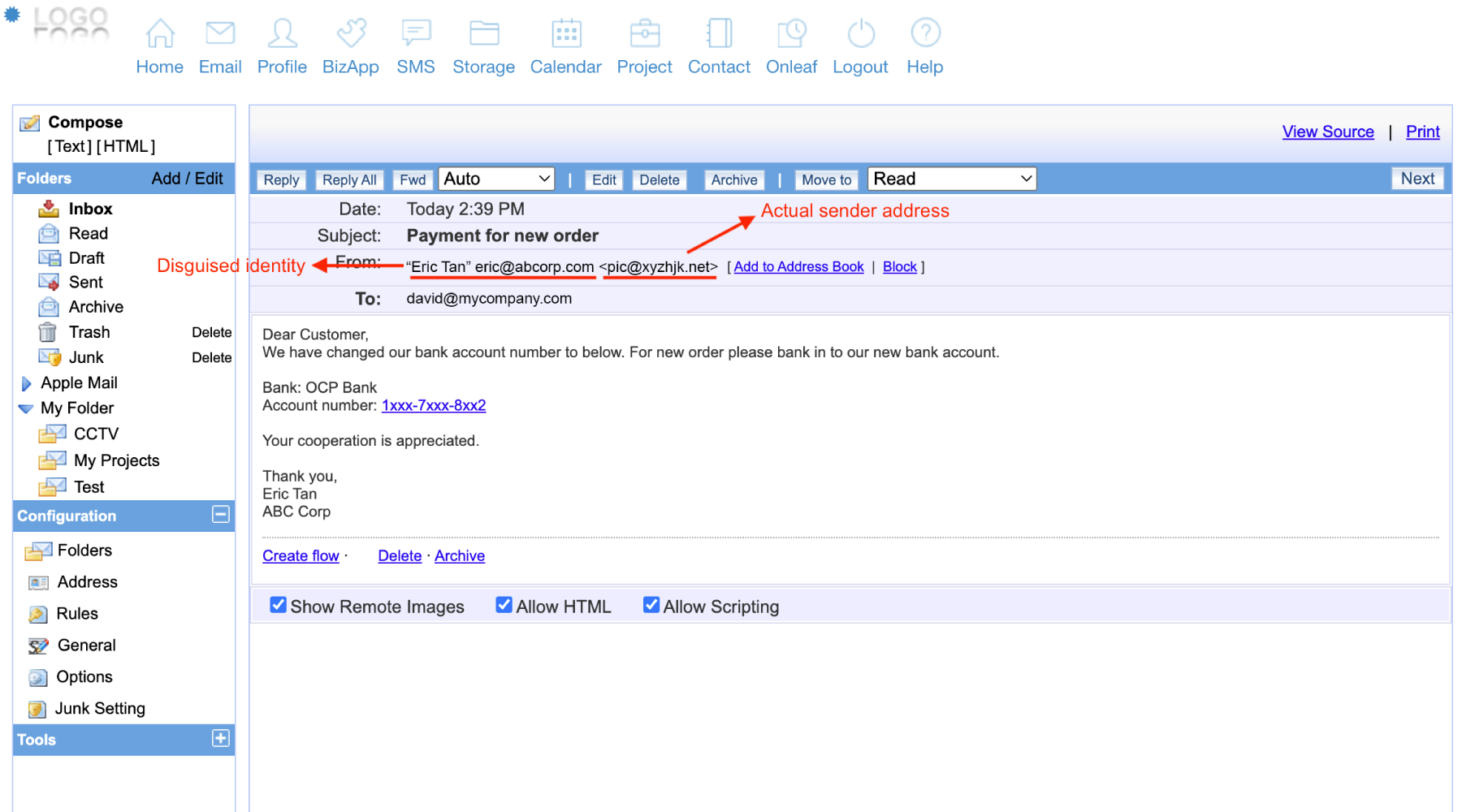Open the Calendar icon in top navigation

[566, 33]
